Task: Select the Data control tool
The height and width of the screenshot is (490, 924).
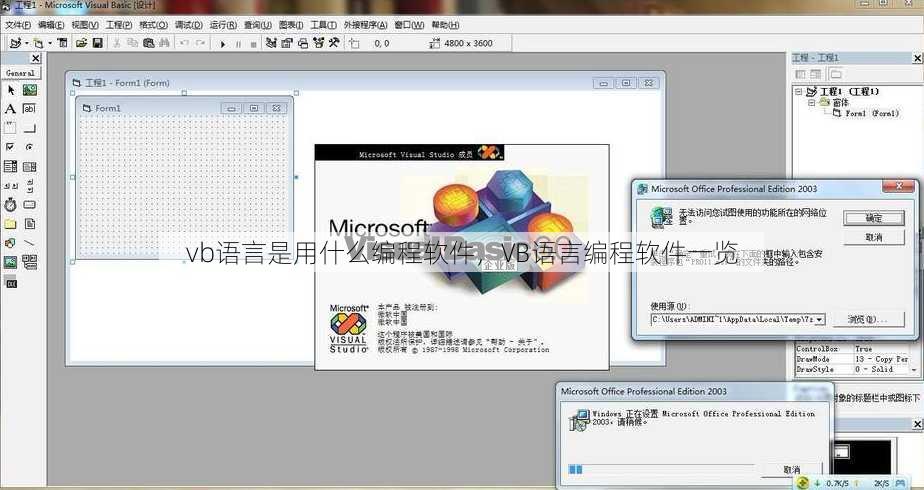Action: click(x=29, y=262)
